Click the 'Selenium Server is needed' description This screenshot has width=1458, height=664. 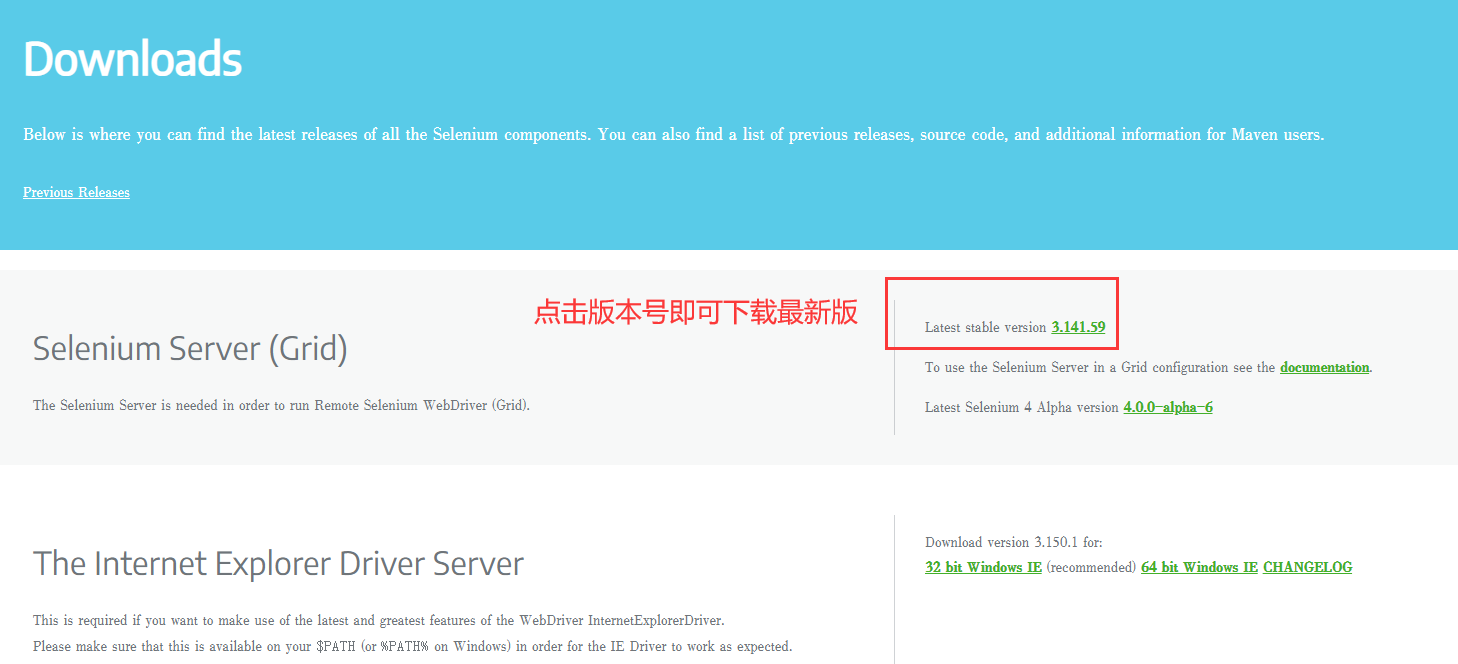(281, 405)
